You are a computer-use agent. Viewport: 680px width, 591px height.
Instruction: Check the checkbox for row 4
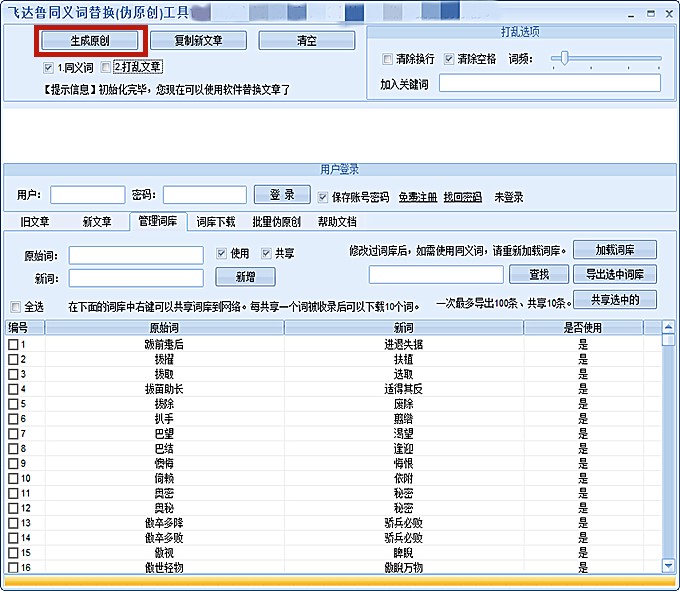click(x=13, y=389)
